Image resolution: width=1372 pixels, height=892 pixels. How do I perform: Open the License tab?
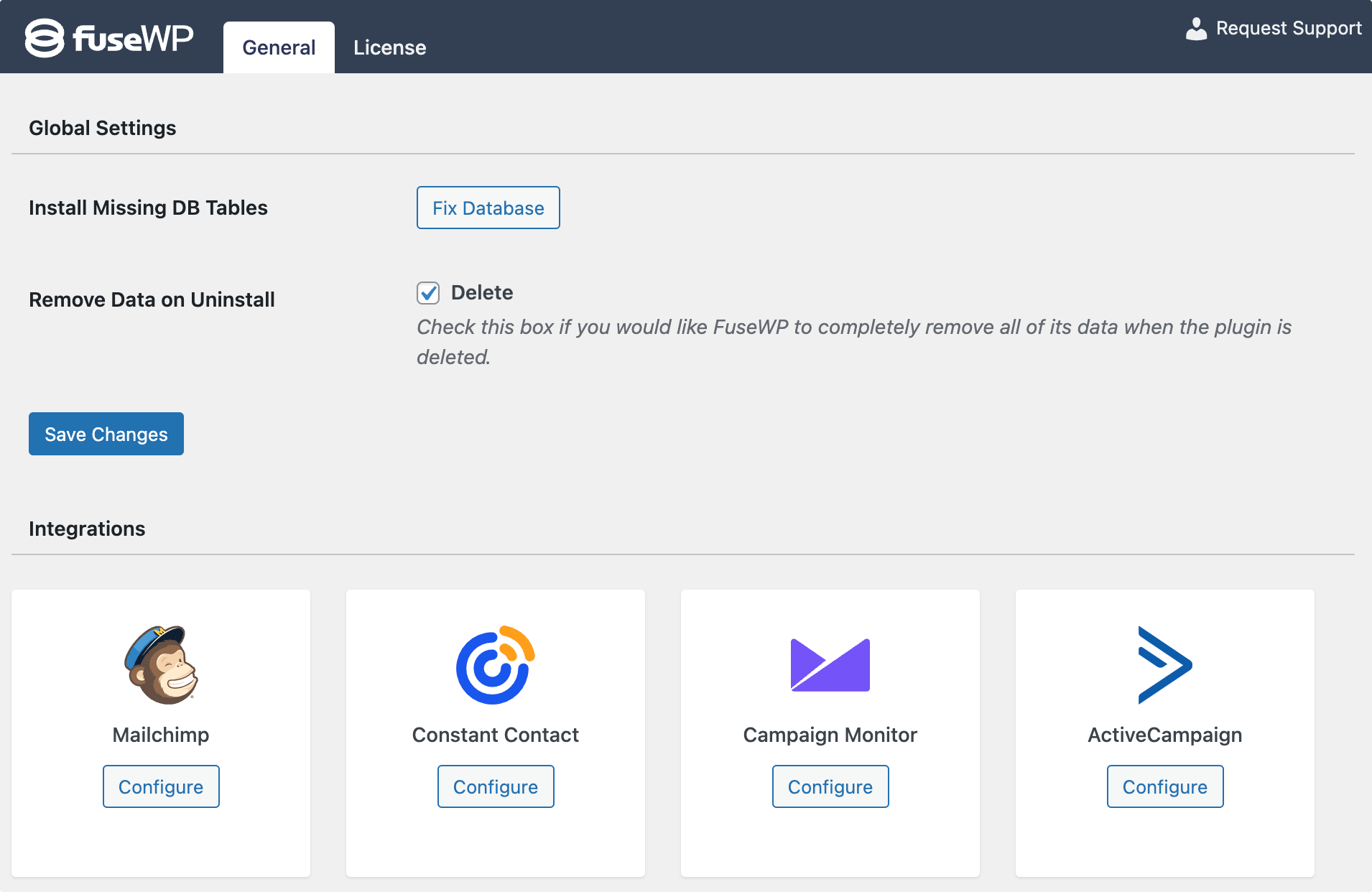click(x=390, y=47)
